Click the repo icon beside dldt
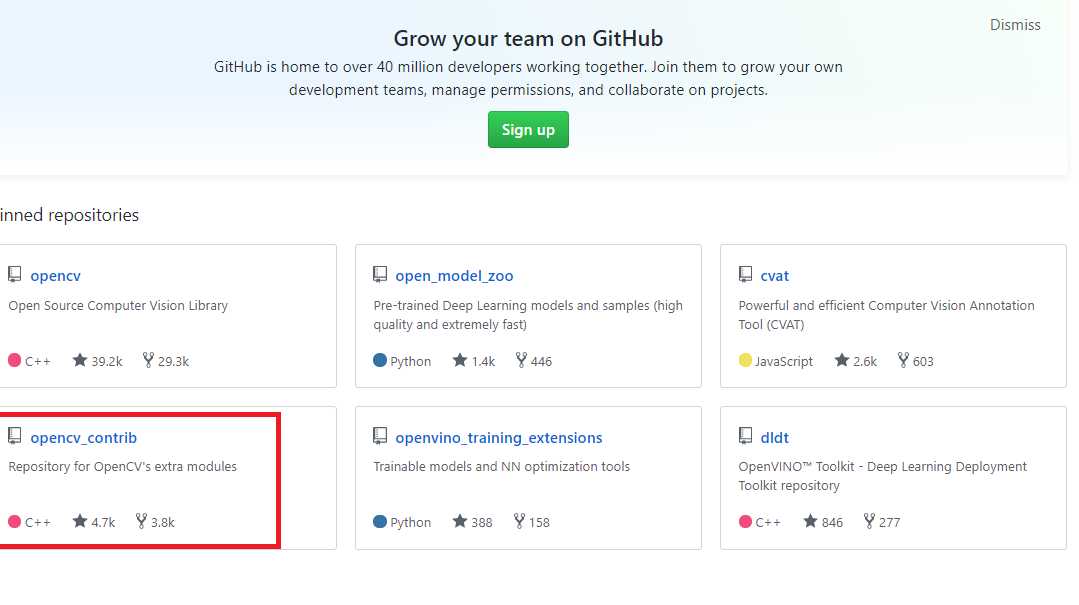 coord(745,436)
